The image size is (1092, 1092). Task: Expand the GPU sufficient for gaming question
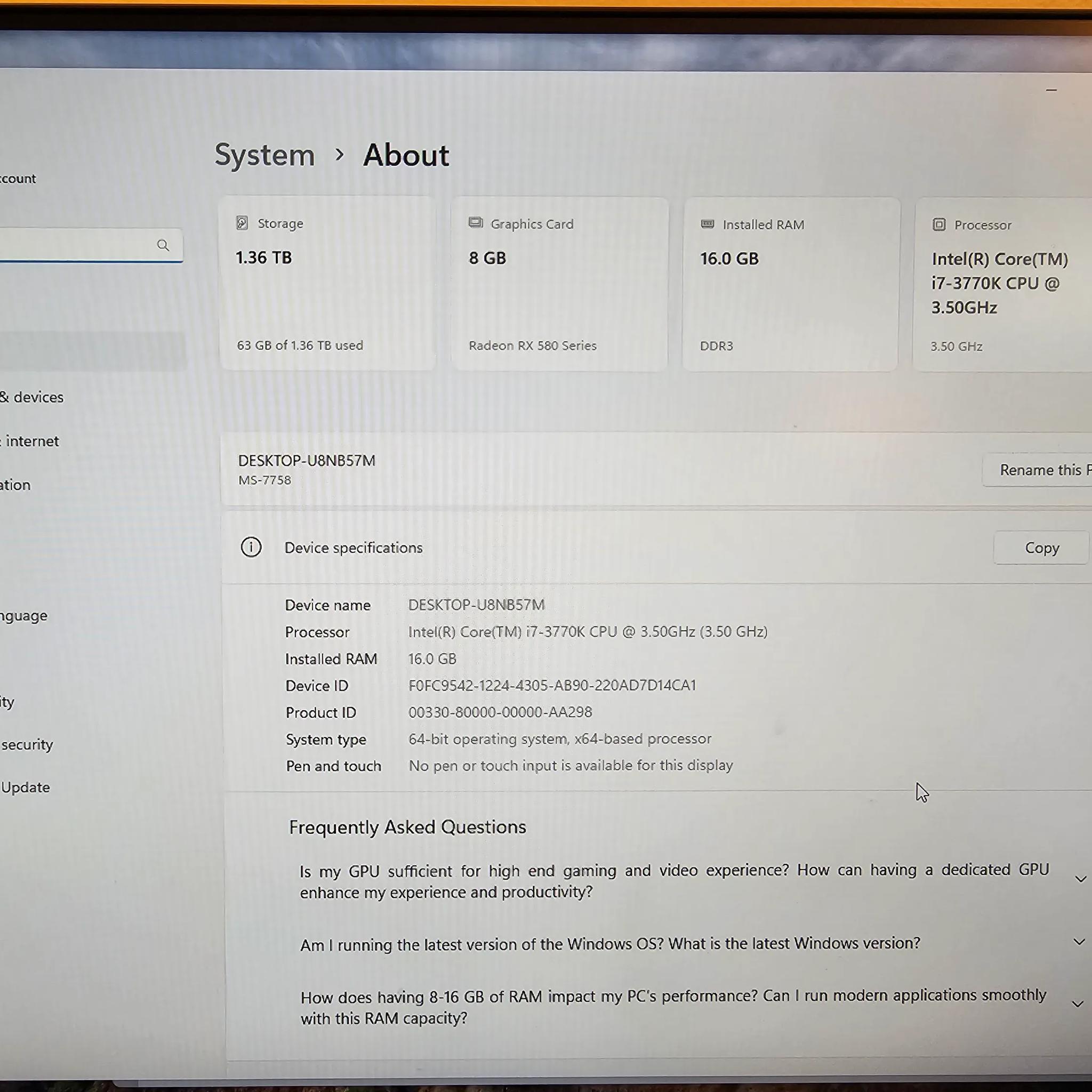pyautogui.click(x=1080, y=879)
